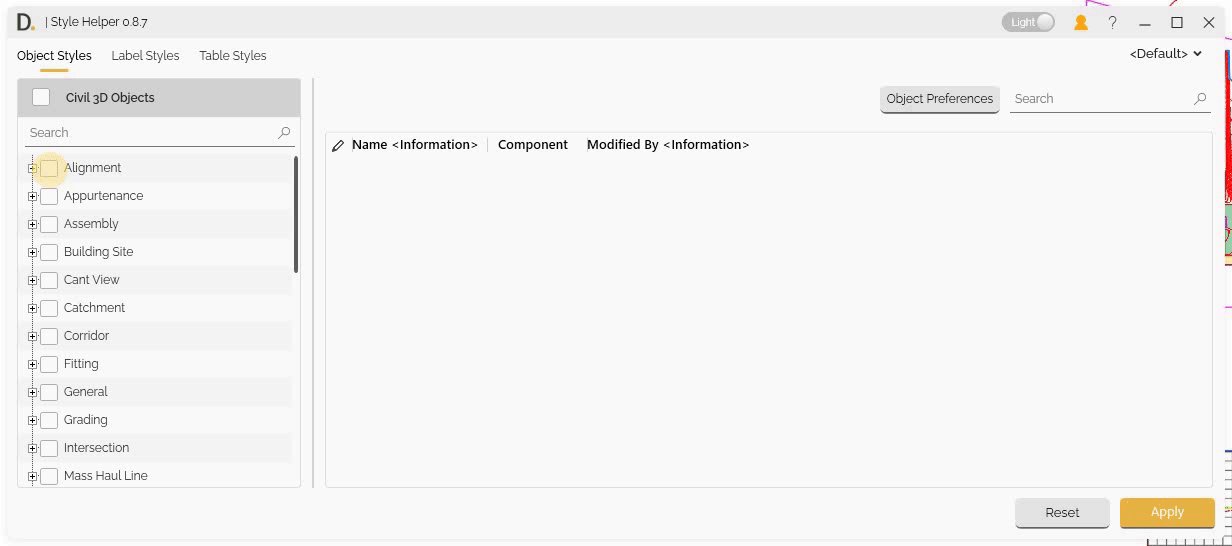Open the Object Preferences button
This screenshot has width=1232, height=546.
point(939,99)
